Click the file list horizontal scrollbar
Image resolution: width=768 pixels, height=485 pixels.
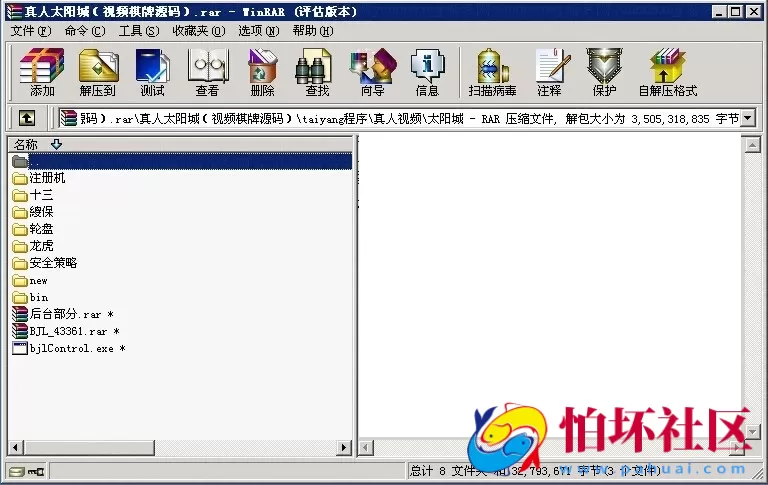tap(180, 448)
